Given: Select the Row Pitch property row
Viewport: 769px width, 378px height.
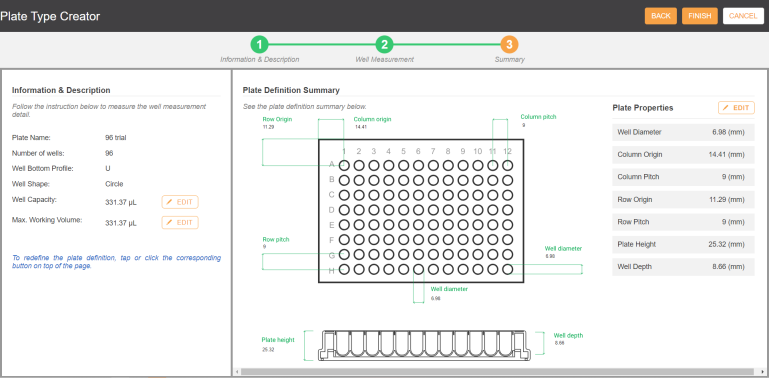Looking at the screenshot, I should [x=683, y=222].
